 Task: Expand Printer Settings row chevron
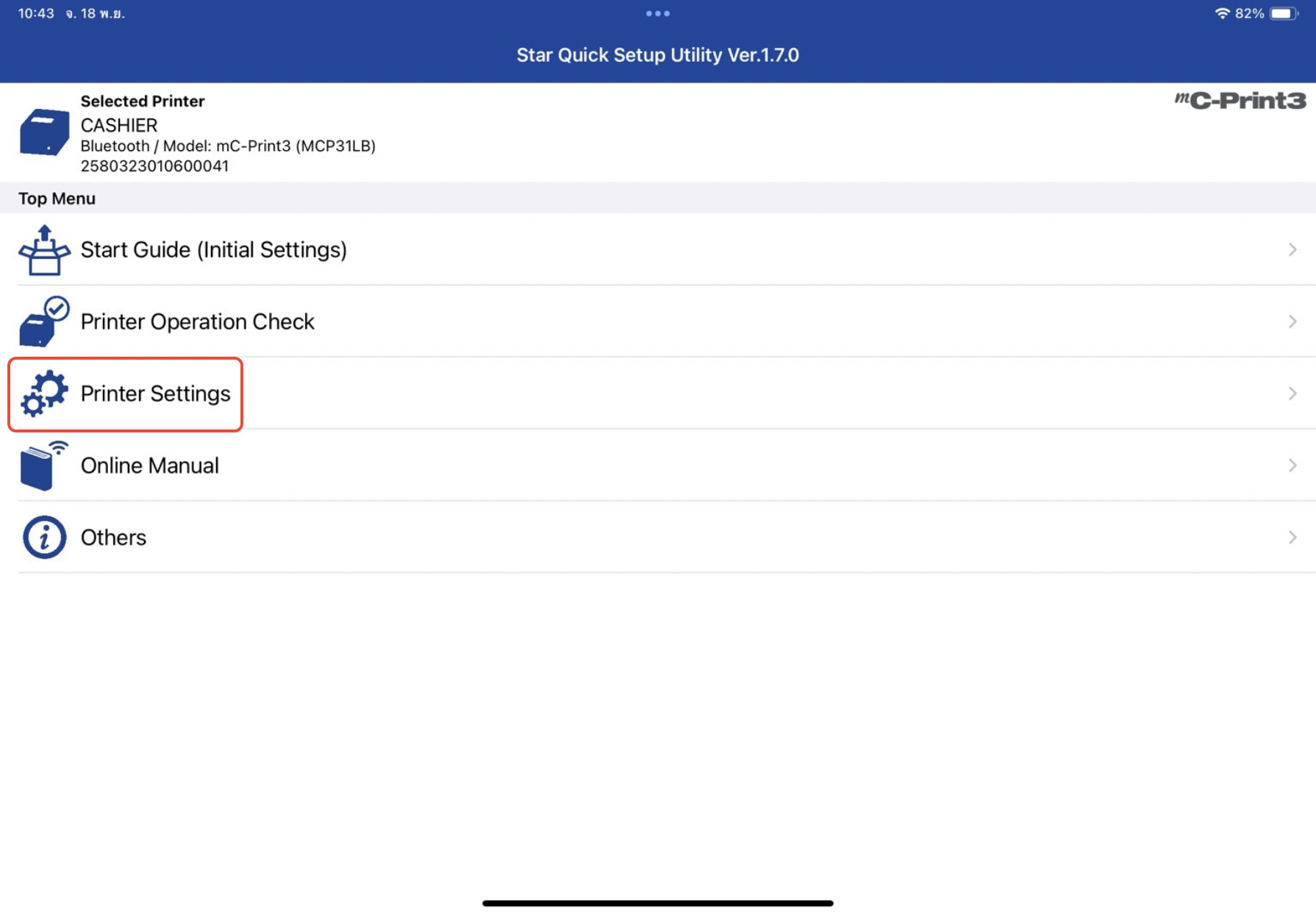[x=1292, y=394]
